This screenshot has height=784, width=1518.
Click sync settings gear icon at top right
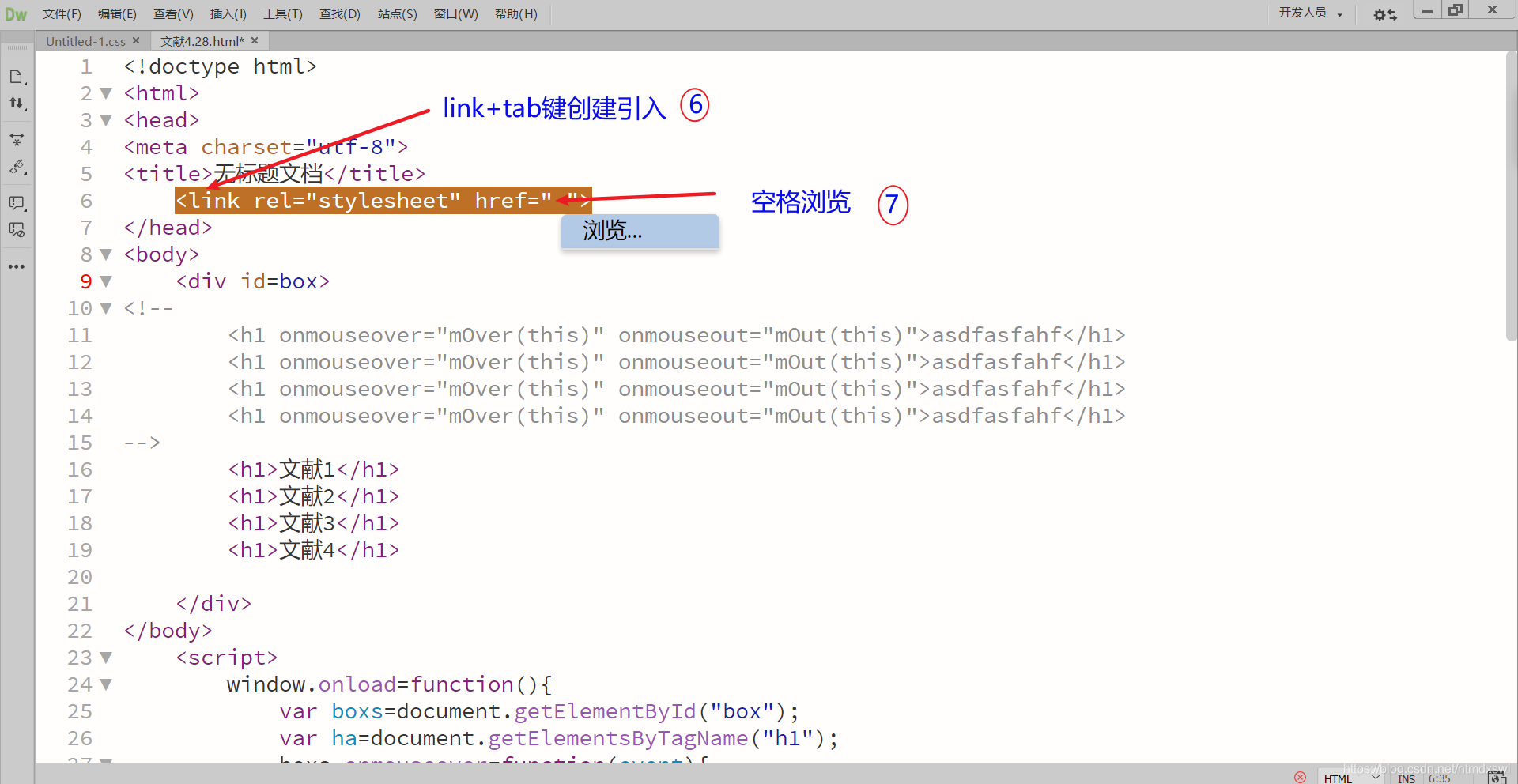point(1384,14)
